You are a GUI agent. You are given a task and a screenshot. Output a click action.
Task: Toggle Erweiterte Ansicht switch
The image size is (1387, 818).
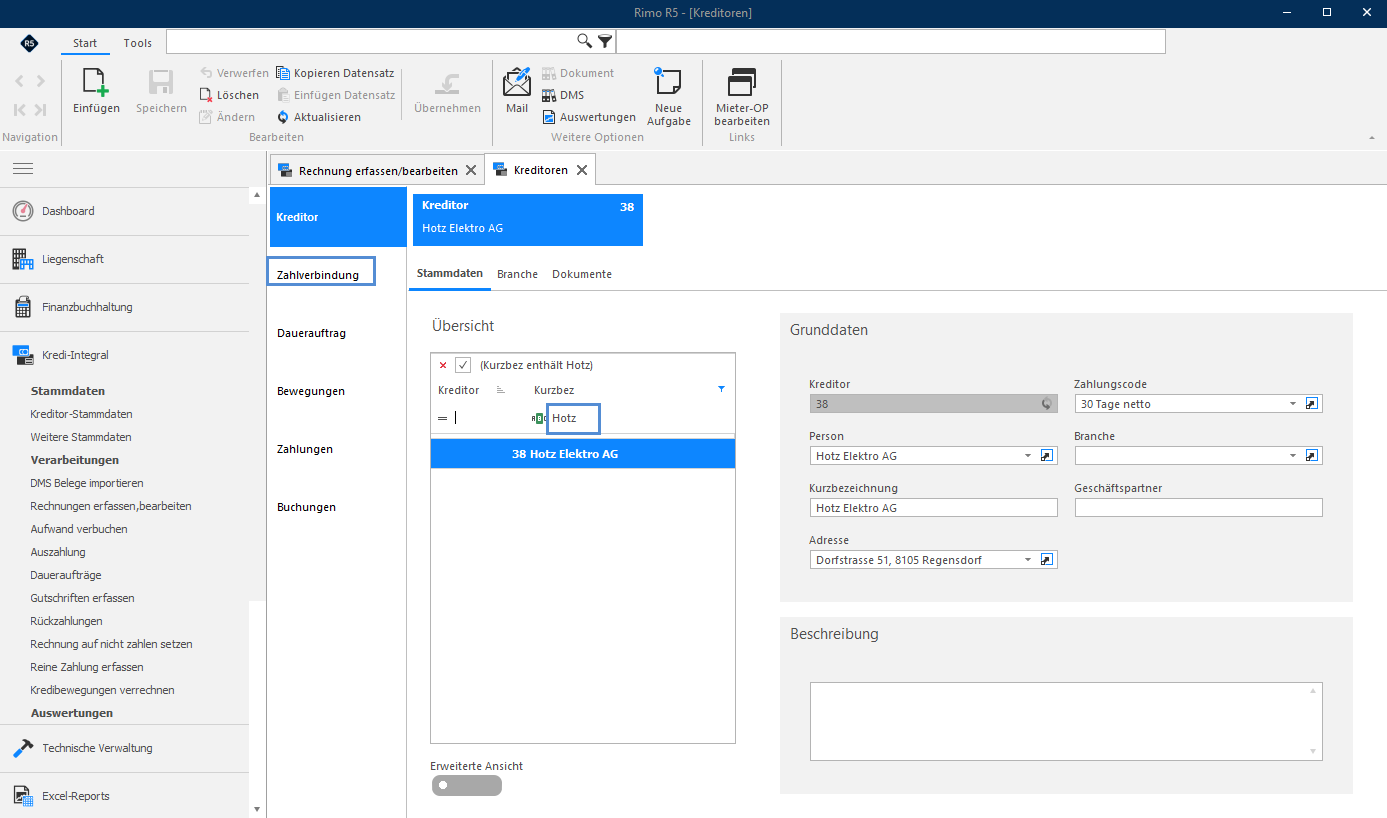click(467, 786)
